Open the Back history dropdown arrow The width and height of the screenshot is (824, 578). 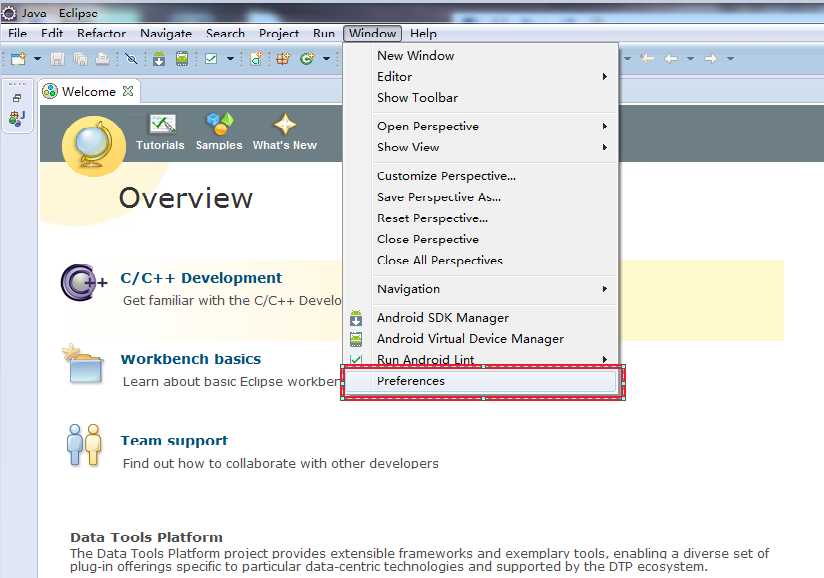click(x=691, y=58)
